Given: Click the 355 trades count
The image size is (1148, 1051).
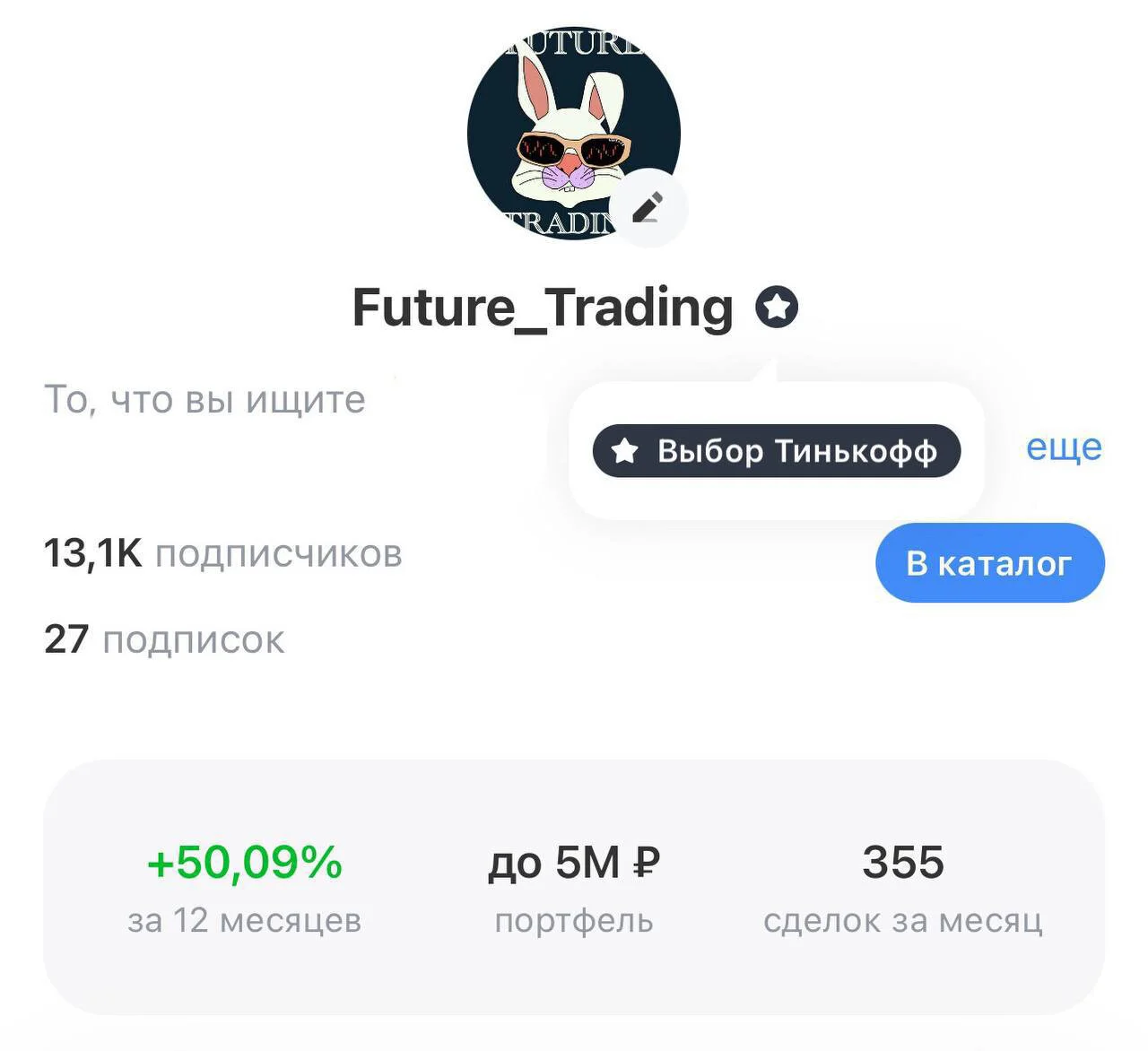Looking at the screenshot, I should click(x=903, y=862).
